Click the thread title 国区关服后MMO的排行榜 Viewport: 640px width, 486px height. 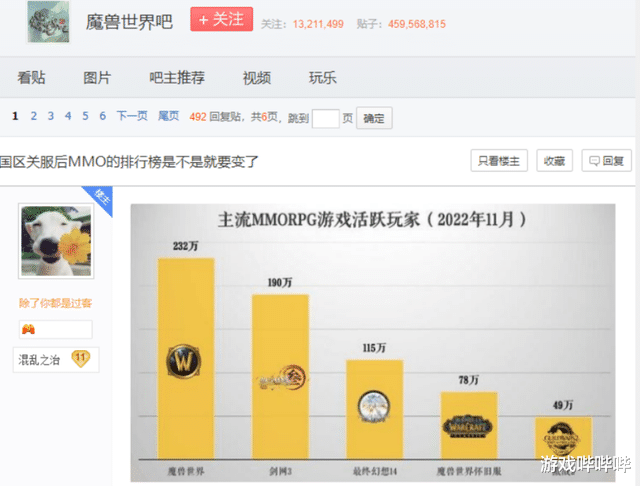(129, 162)
